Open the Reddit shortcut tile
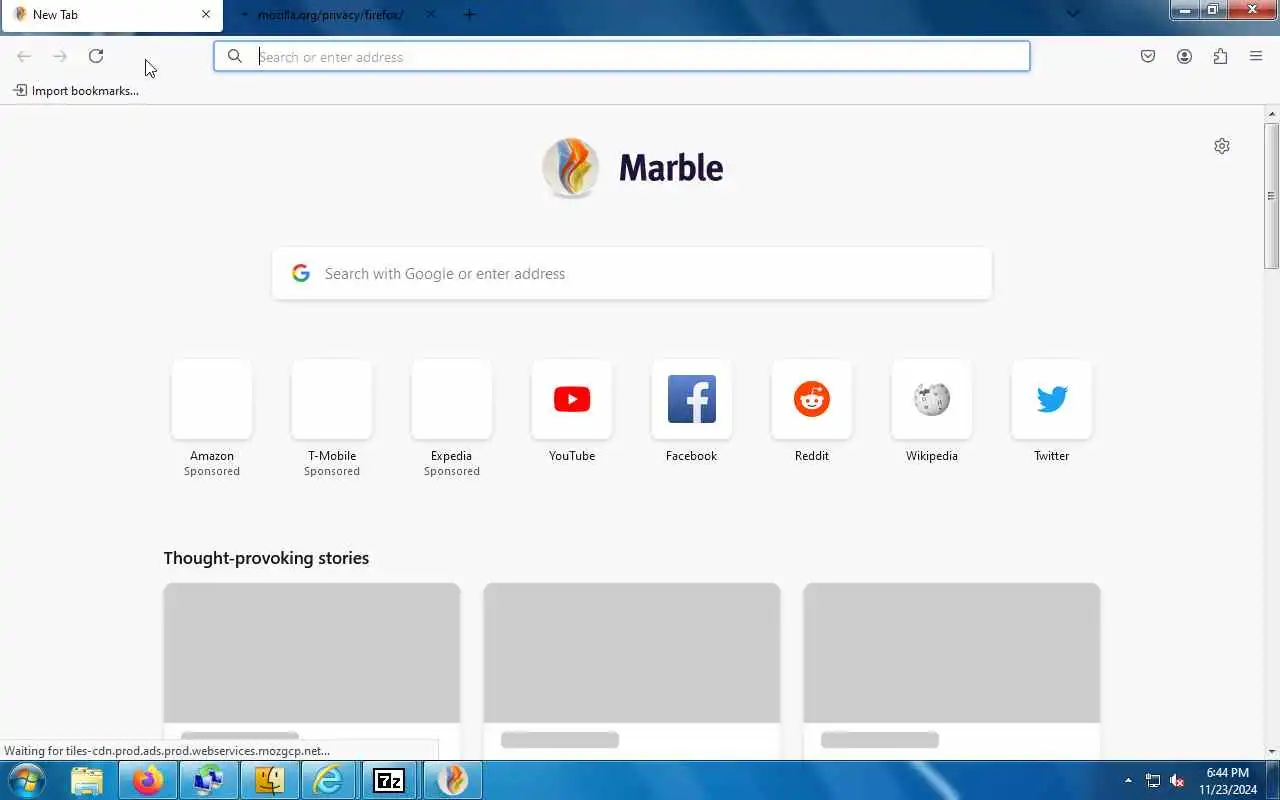 (812, 399)
